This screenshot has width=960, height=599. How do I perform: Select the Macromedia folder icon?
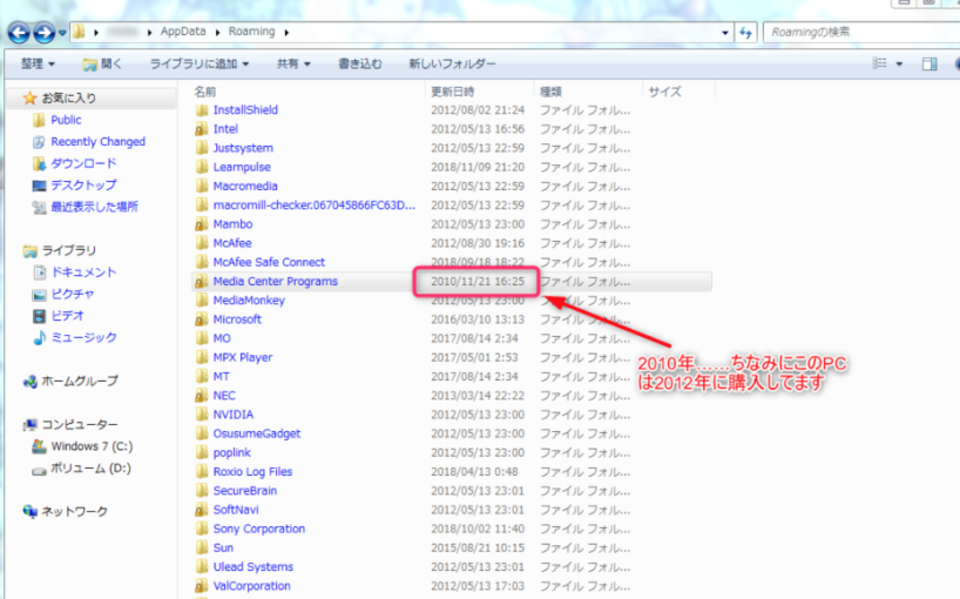click(201, 186)
